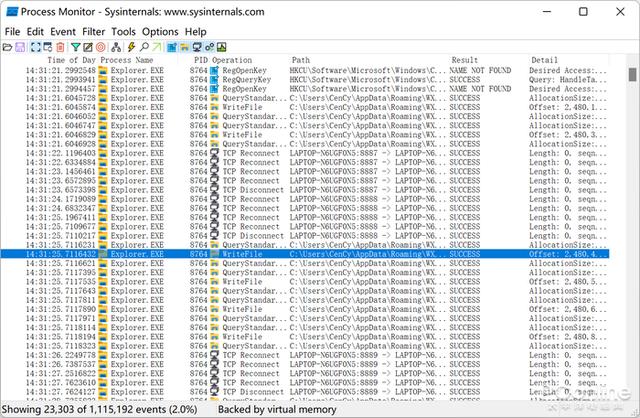The width and height of the screenshot is (640, 418).
Task: Click NAME NOT FOUND result at 14:31:21.2994457
Action: [480, 89]
